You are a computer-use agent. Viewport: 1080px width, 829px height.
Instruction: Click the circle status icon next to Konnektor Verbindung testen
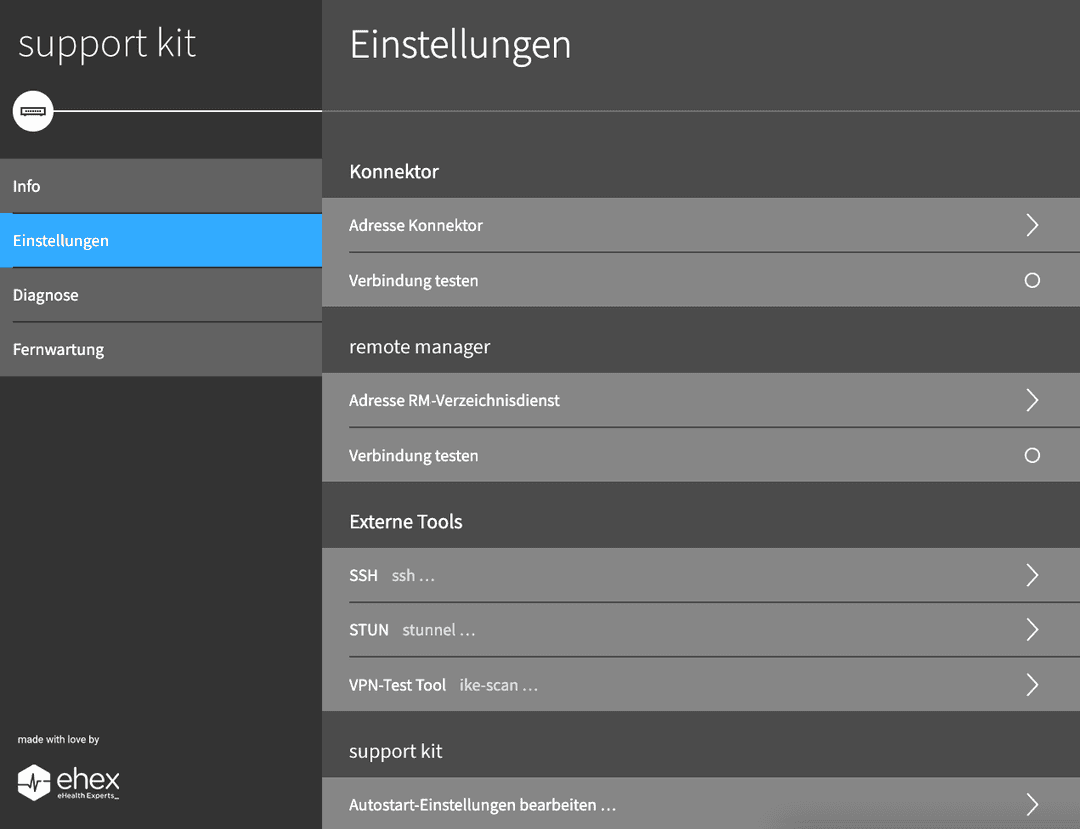coord(1032,280)
